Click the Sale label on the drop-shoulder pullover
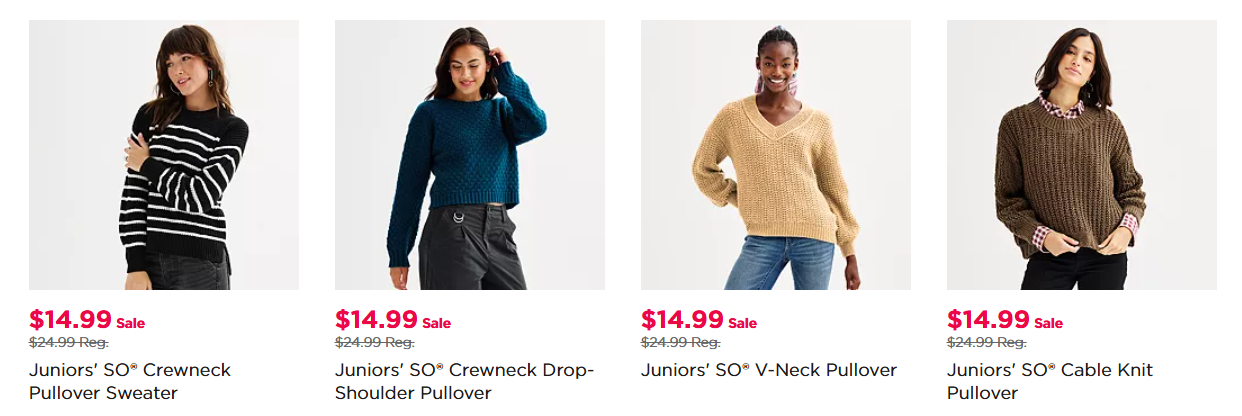Image resolution: width=1242 pixels, height=416 pixels. [437, 323]
